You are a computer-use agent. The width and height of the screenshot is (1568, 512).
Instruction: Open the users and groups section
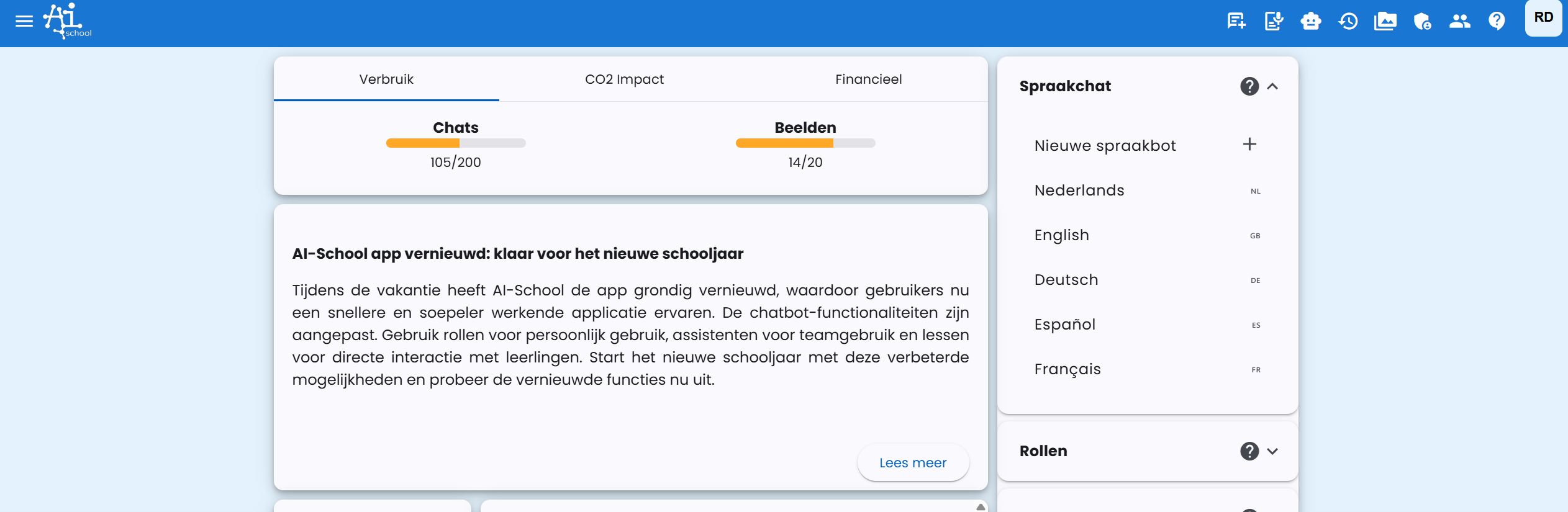click(1459, 22)
